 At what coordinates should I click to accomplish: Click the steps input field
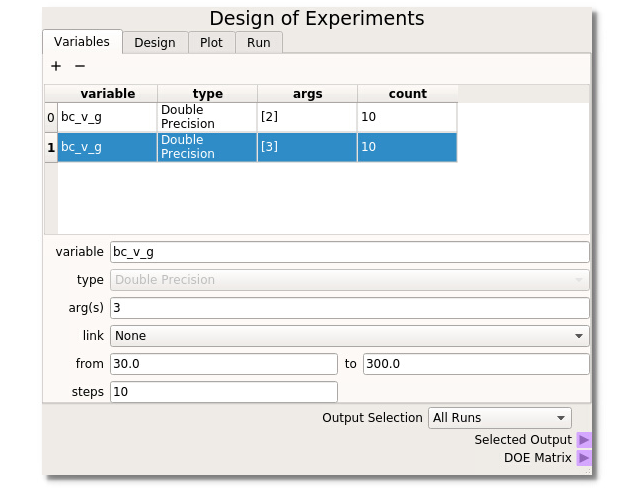tap(224, 392)
